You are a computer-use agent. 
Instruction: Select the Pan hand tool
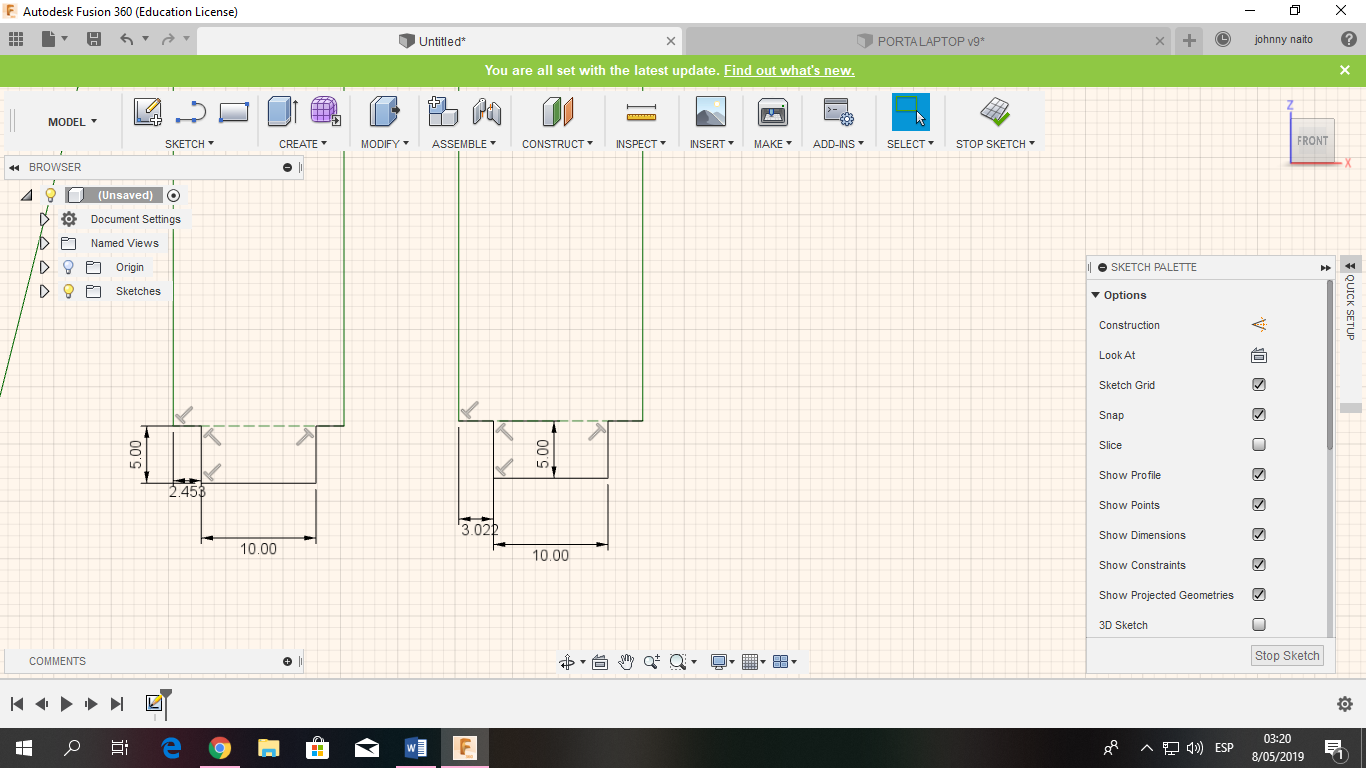pyautogui.click(x=626, y=662)
